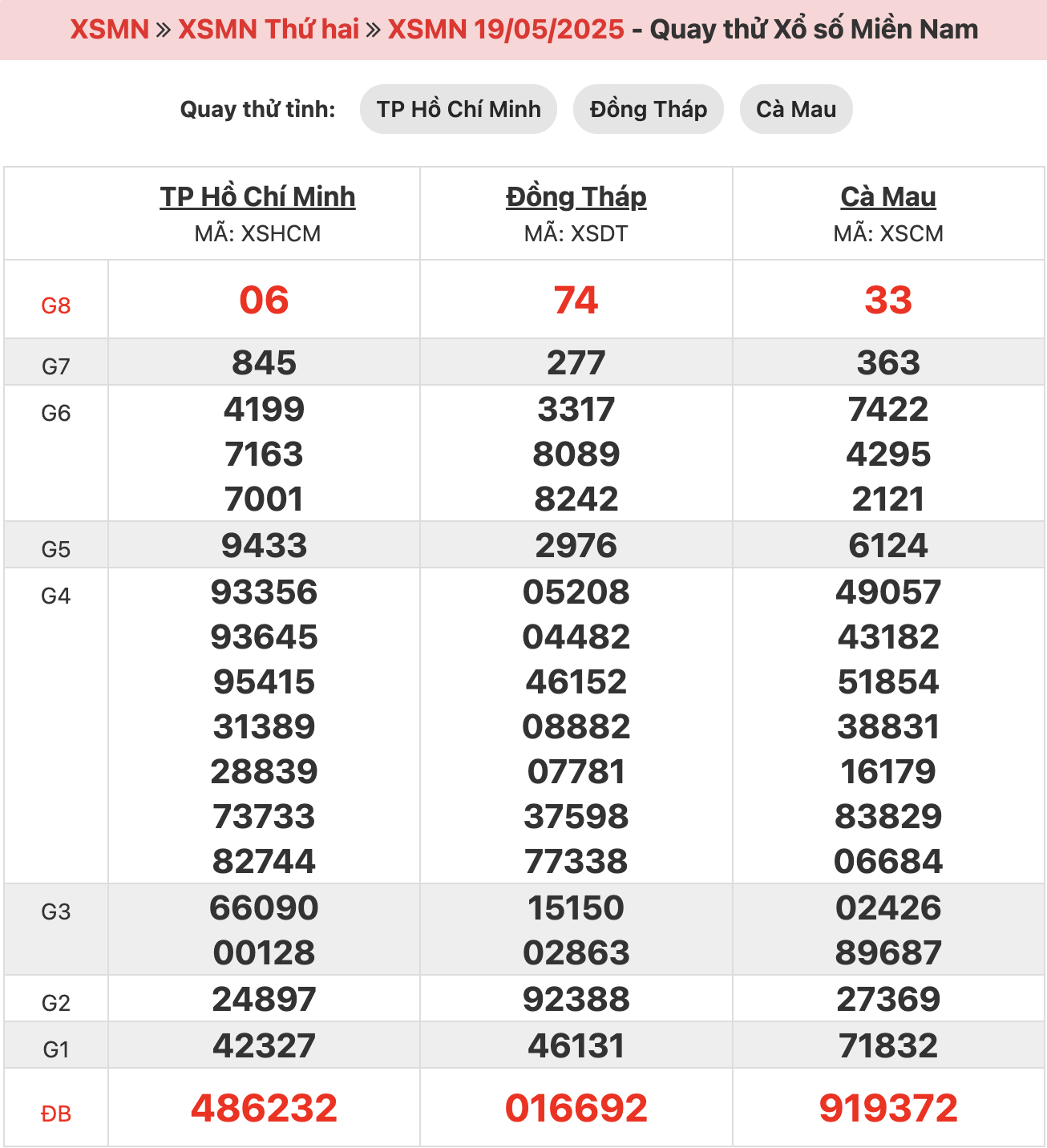Screen dimensions: 1047x1148
Task: Click G6 number 8089
Action: (576, 455)
